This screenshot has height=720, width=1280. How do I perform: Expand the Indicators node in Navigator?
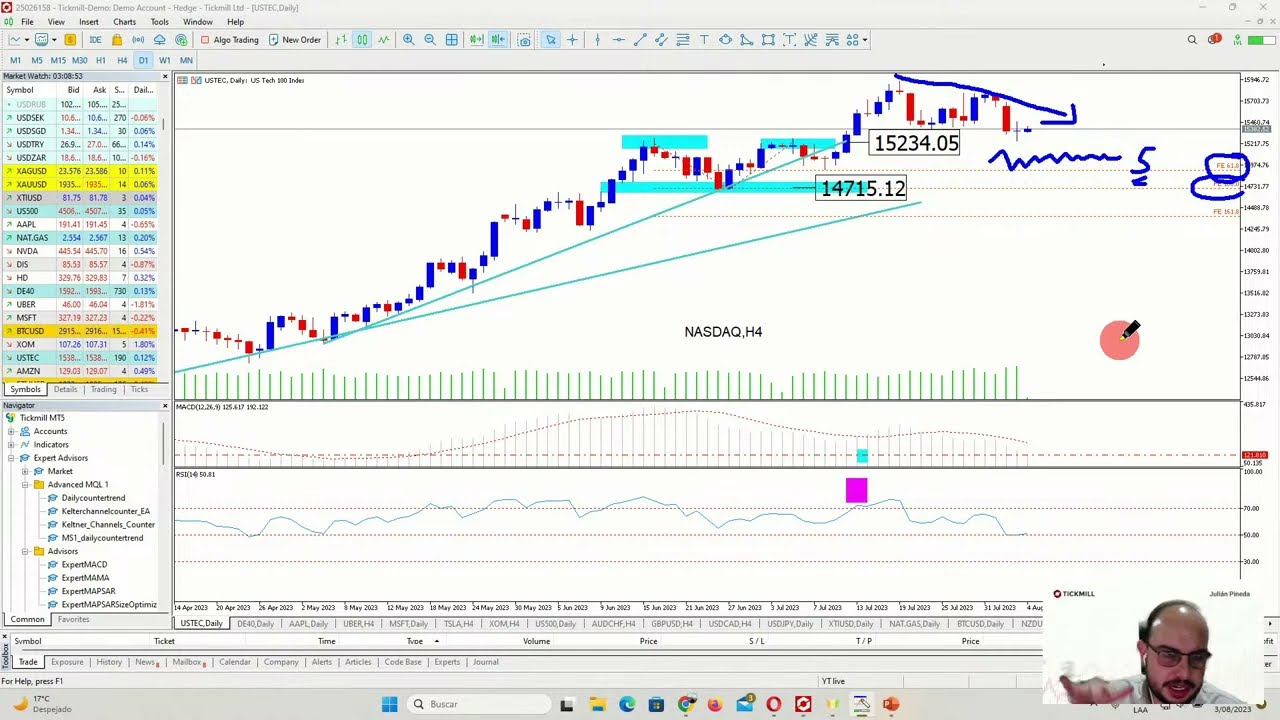[x=11, y=444]
